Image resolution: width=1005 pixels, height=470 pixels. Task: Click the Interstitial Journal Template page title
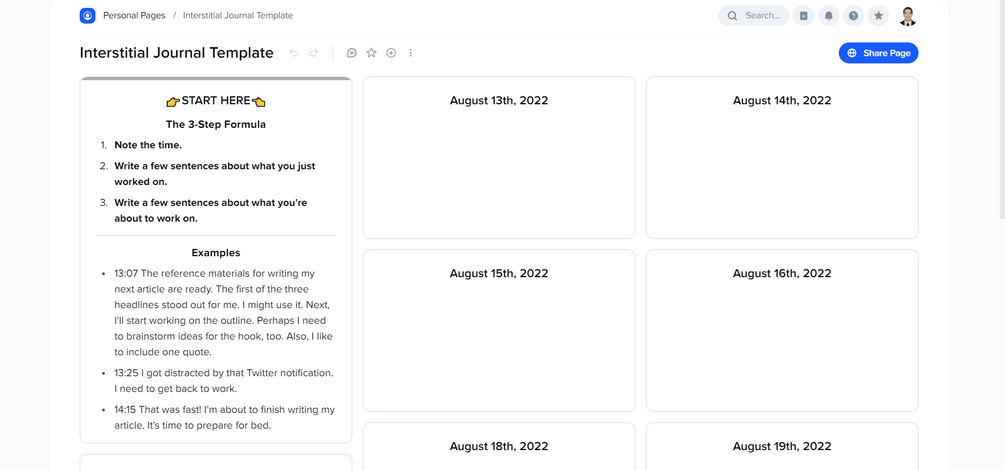click(177, 53)
